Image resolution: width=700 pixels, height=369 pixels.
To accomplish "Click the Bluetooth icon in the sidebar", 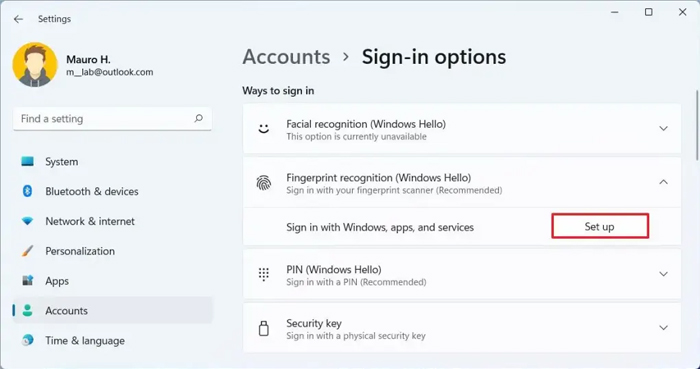I will pos(28,191).
